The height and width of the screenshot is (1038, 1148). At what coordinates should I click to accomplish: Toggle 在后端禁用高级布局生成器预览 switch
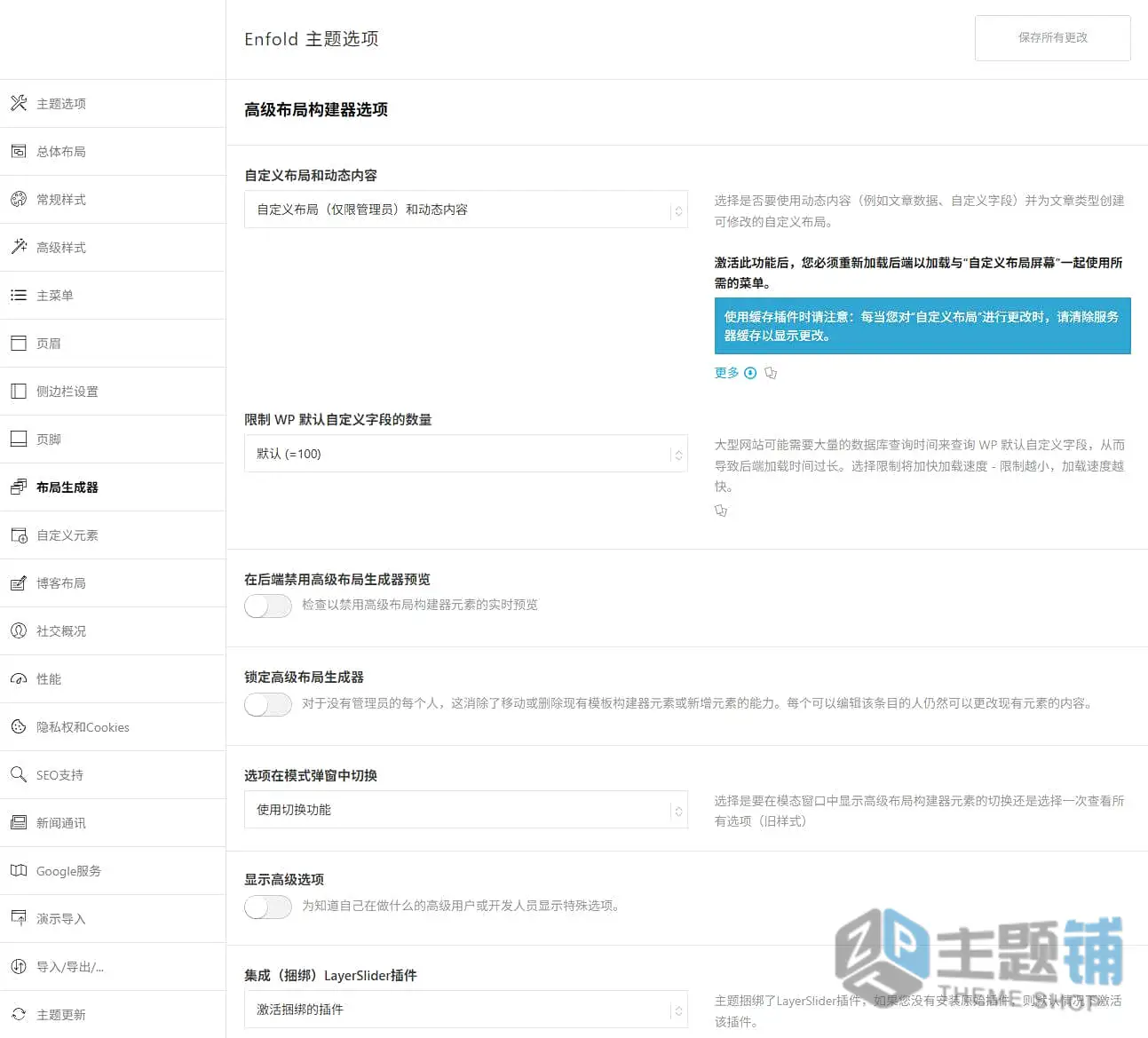pyautogui.click(x=268, y=606)
